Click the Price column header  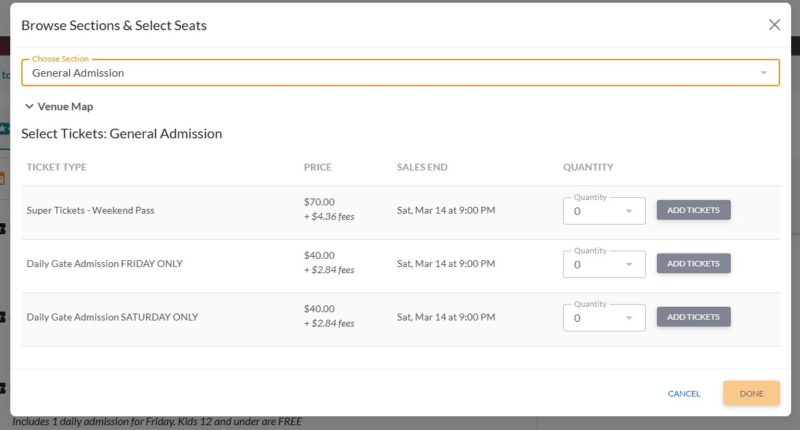point(317,167)
